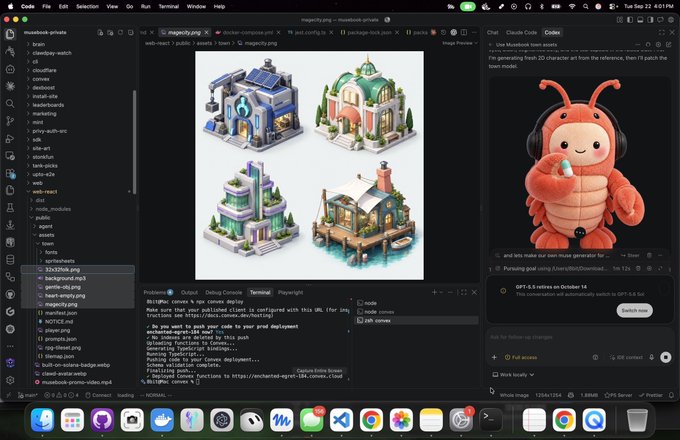
Task: Switch to jest.config.ts tab
Action: [x=310, y=33]
